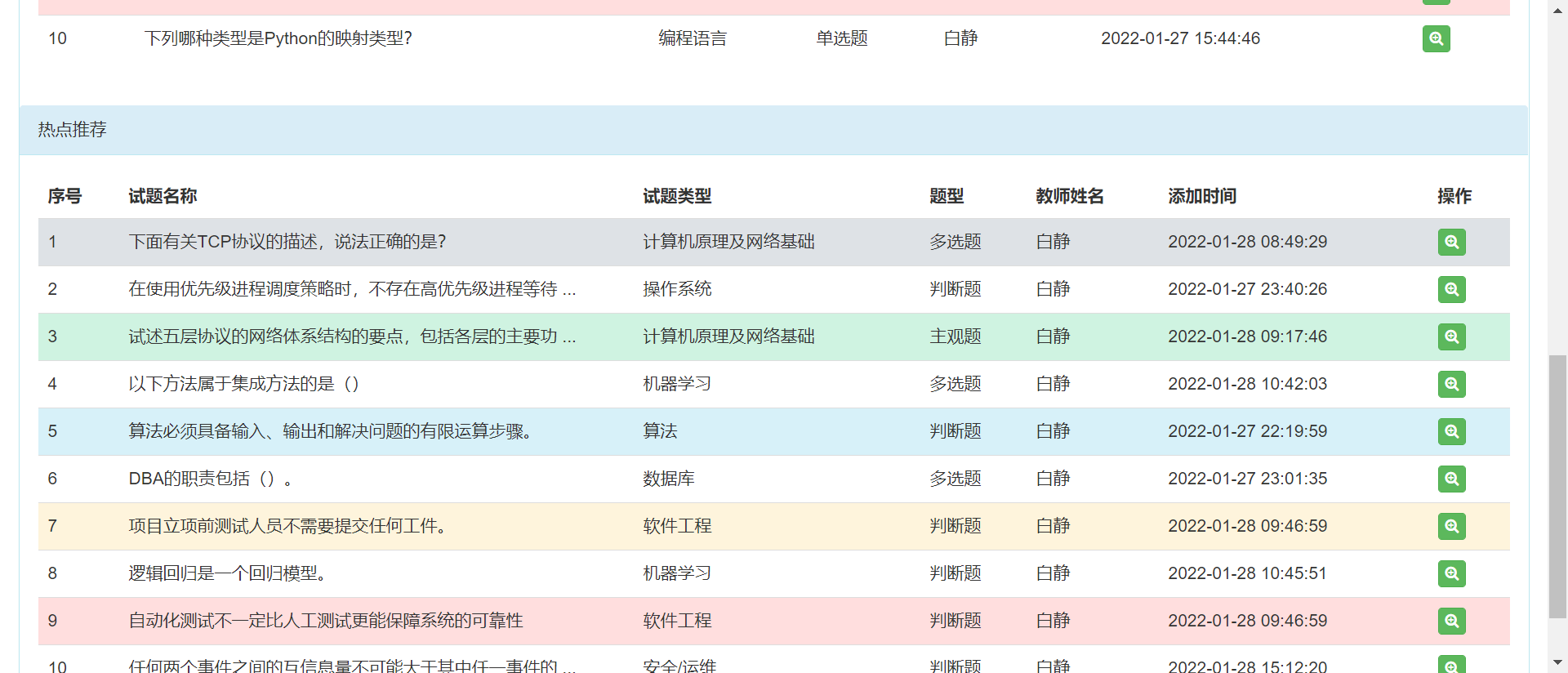Screen dimensions: 1568x673
Task: Click 教师姓名 column header
Action: click(x=1070, y=196)
